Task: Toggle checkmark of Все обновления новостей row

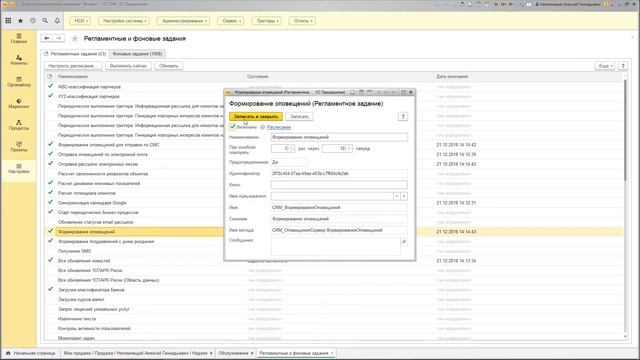Action: 51,260
